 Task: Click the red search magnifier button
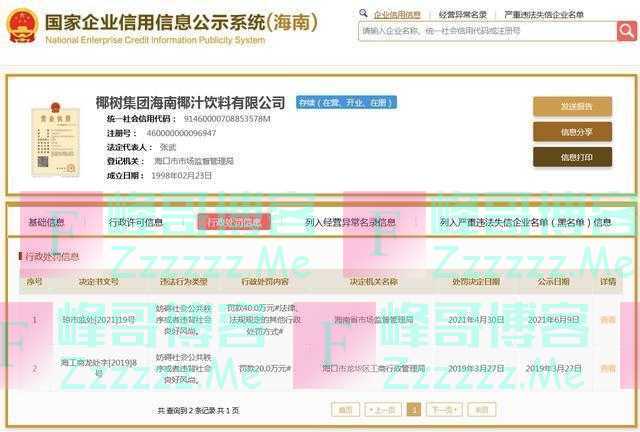(627, 31)
